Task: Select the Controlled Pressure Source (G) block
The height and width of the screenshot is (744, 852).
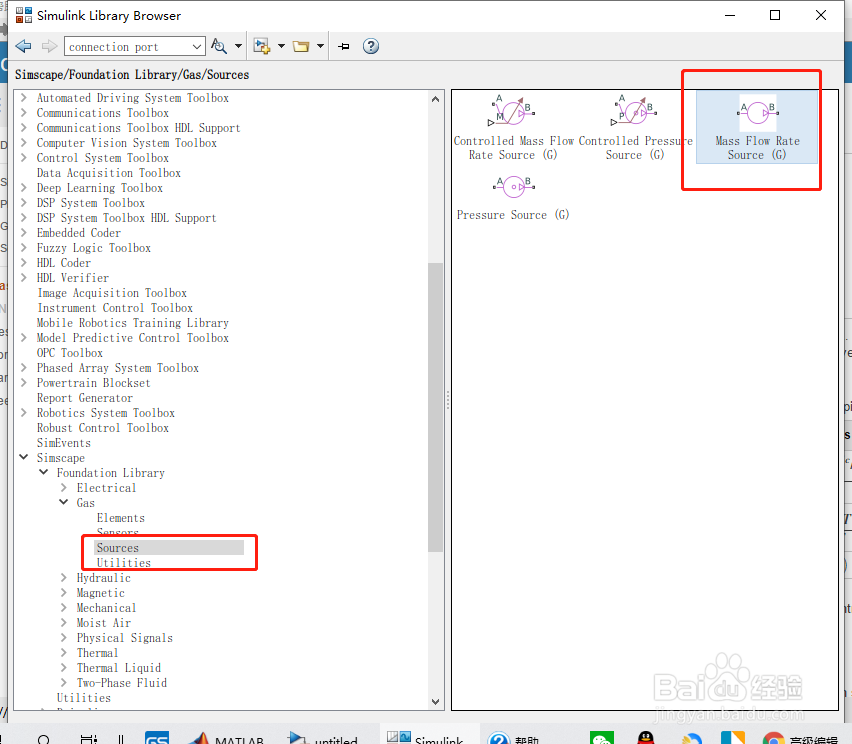Action: tap(635, 128)
